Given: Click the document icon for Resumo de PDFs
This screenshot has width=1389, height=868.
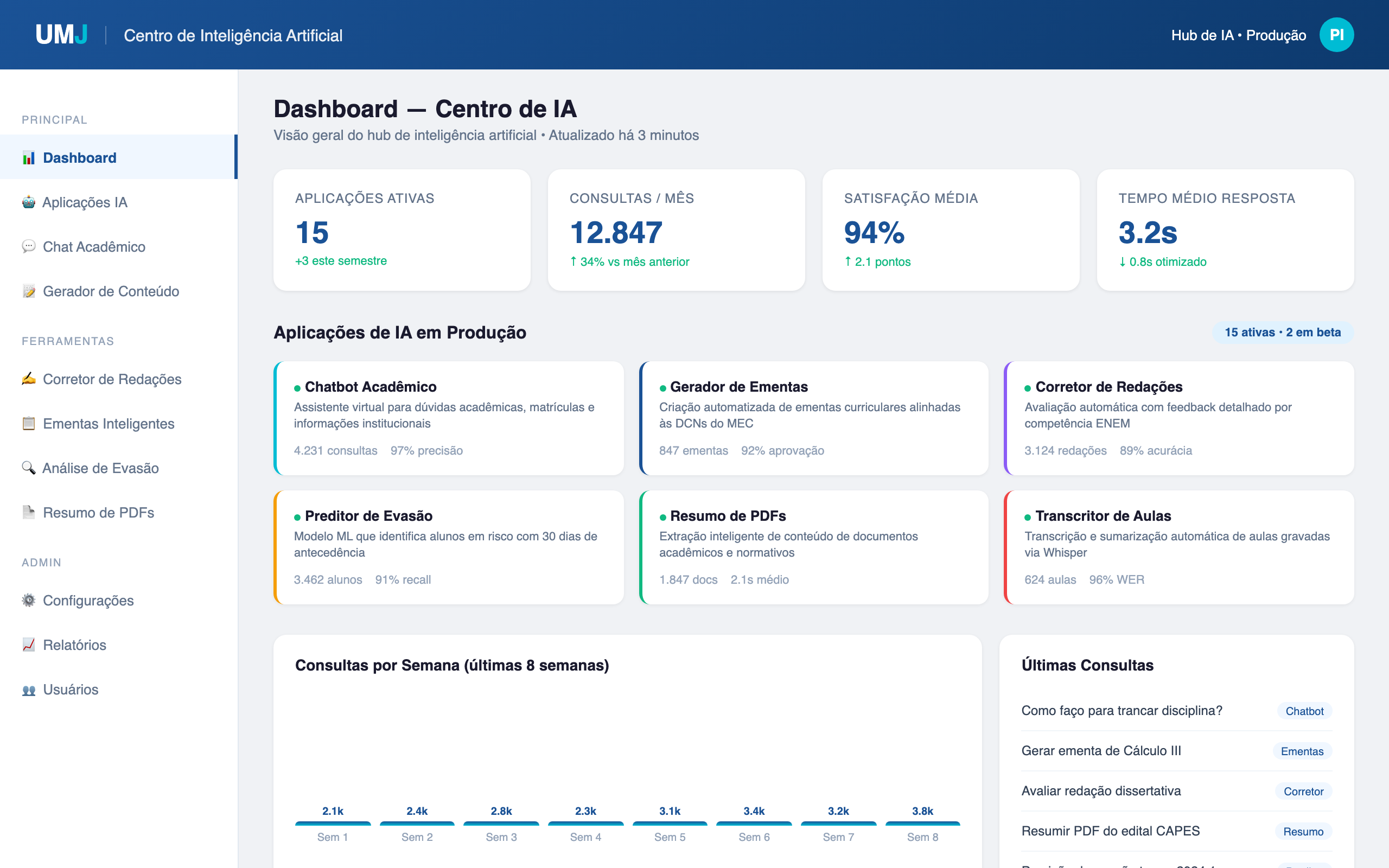Looking at the screenshot, I should (28, 513).
